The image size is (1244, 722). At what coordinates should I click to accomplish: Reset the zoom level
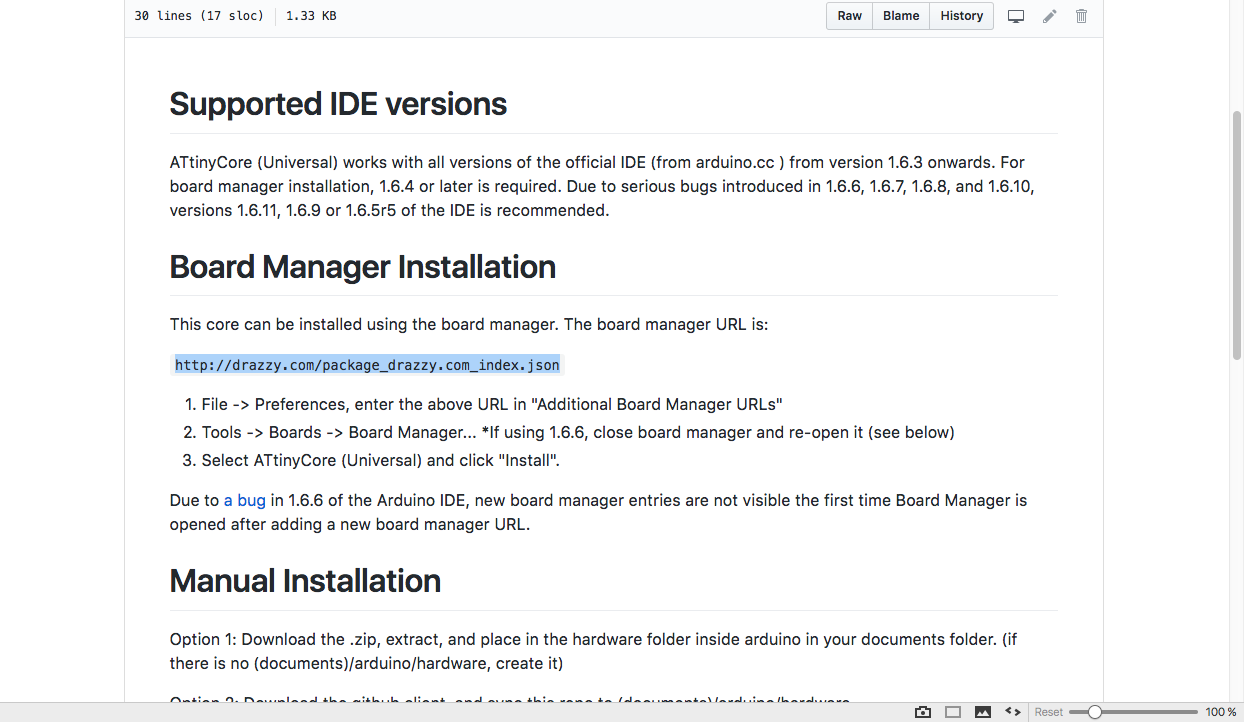pyautogui.click(x=1049, y=712)
